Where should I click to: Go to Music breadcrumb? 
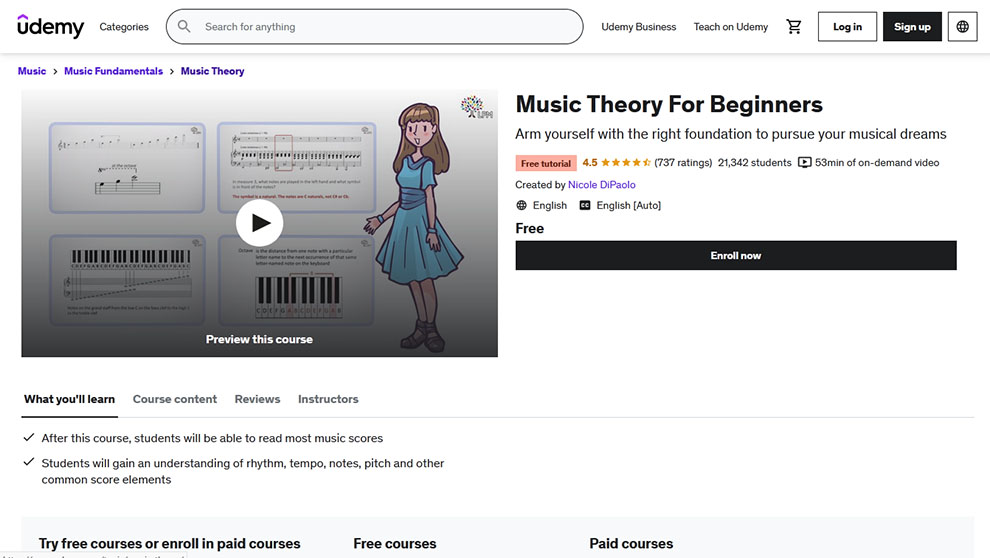tap(32, 71)
